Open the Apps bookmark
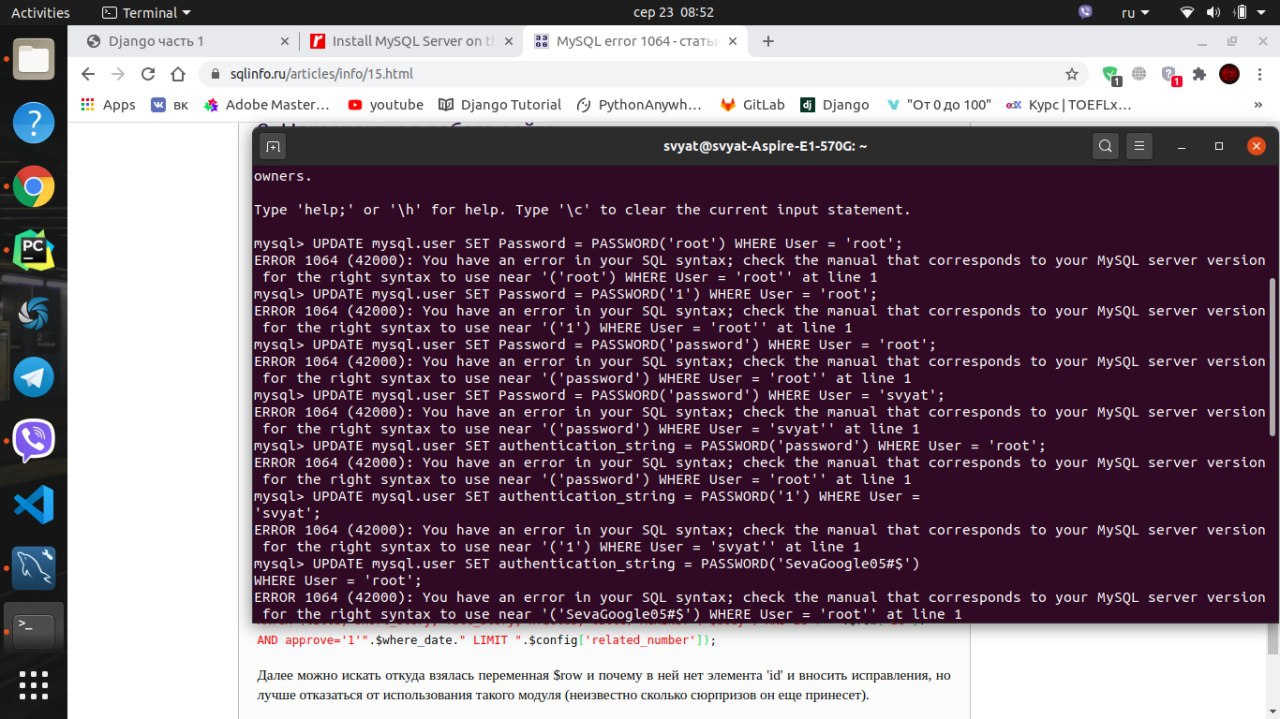 pos(108,104)
